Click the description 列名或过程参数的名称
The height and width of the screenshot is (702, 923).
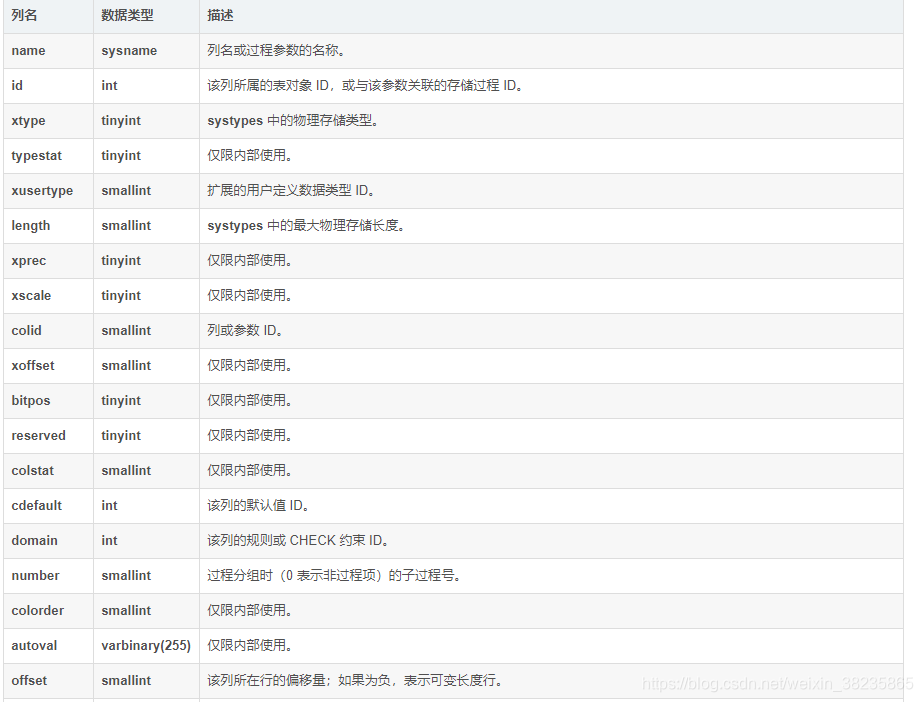coord(276,51)
